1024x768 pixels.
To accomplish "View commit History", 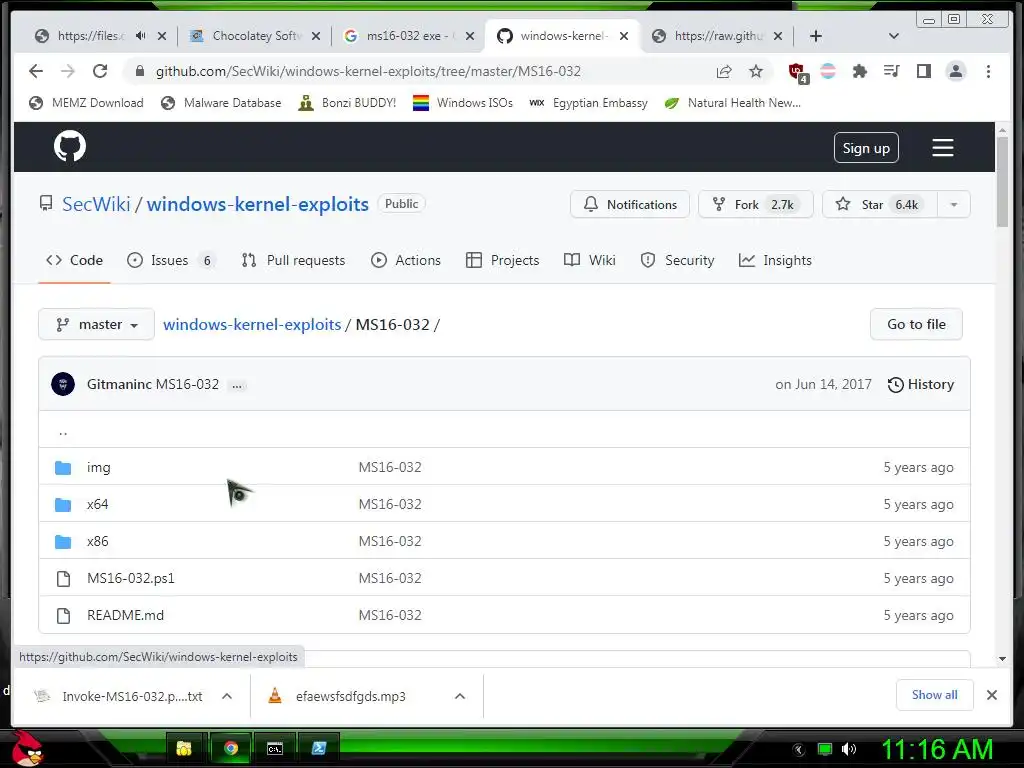I will [921, 385].
